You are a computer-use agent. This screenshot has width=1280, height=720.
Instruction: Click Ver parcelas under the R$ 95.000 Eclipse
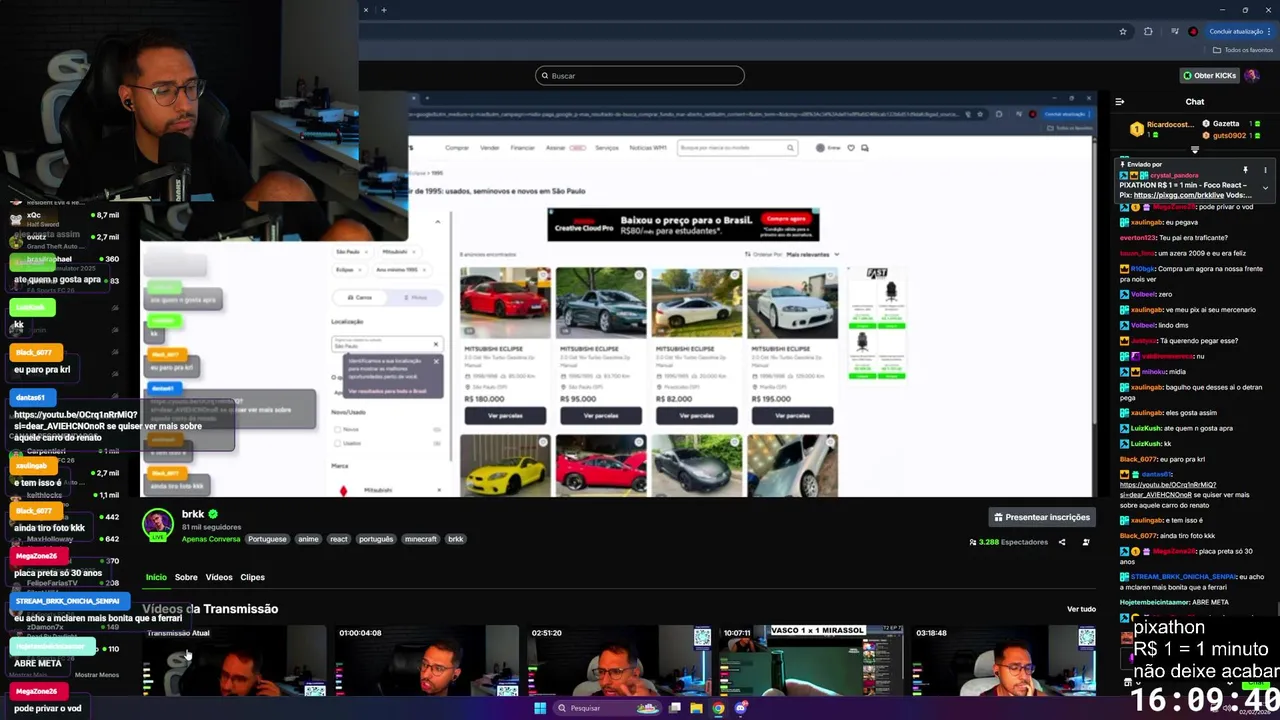601,415
